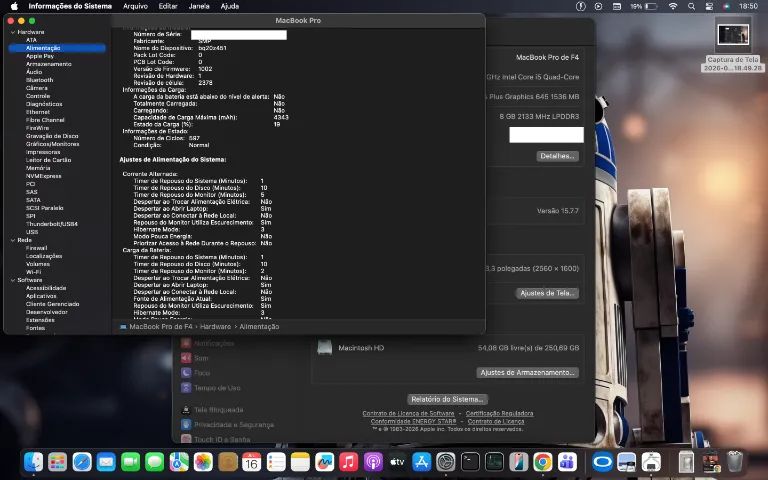Screen dimensions: 768x480
Task: Open Launchpad in the Dock
Action: pyautogui.click(x=57, y=462)
